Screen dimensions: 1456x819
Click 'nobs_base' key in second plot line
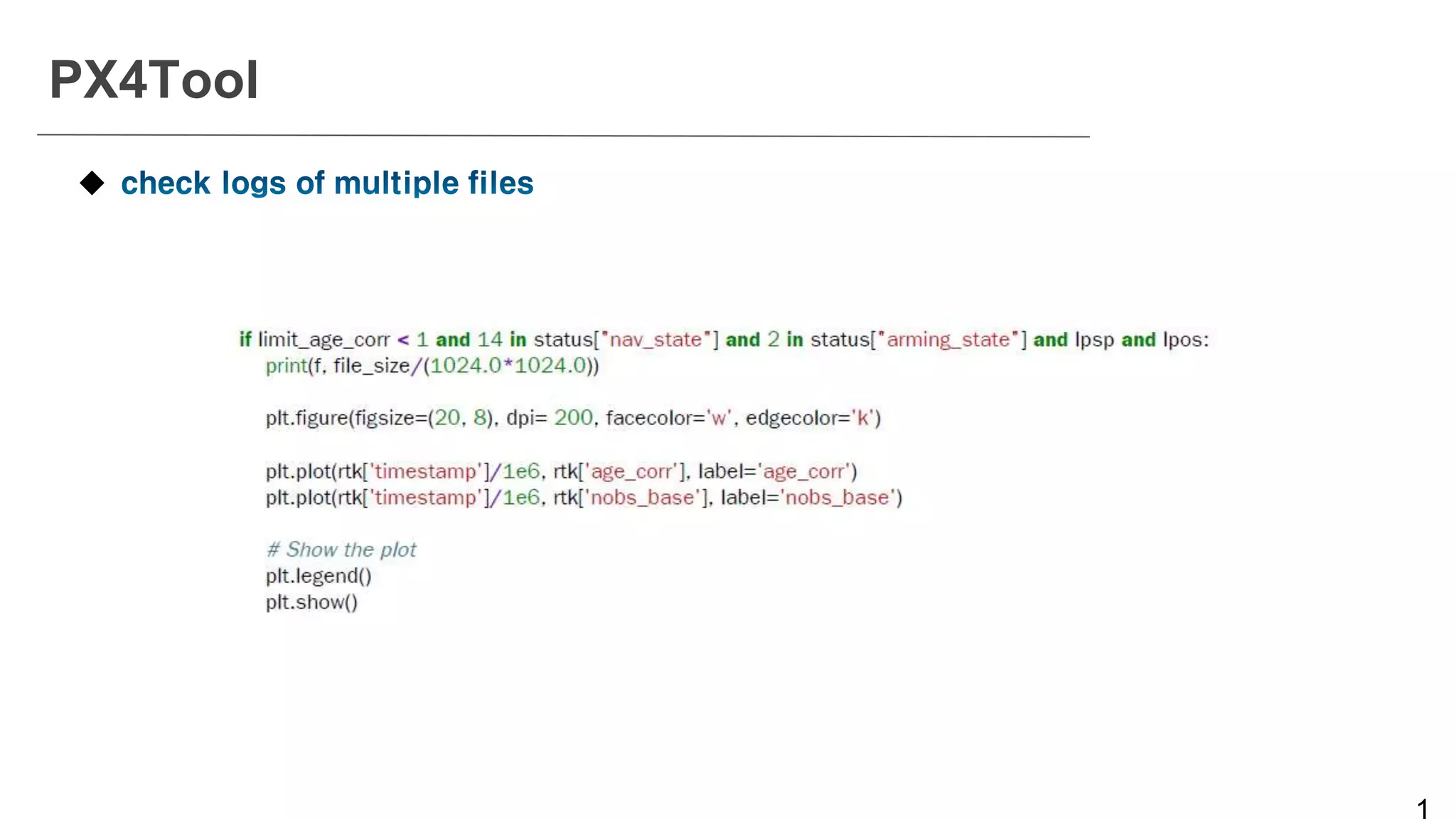coord(642,498)
